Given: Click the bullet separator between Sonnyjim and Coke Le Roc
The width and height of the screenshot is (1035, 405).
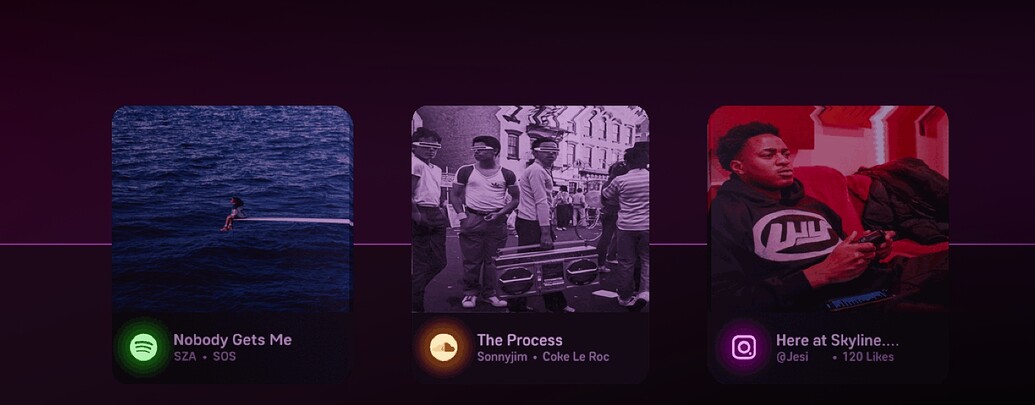Looking at the screenshot, I should (x=535, y=358).
